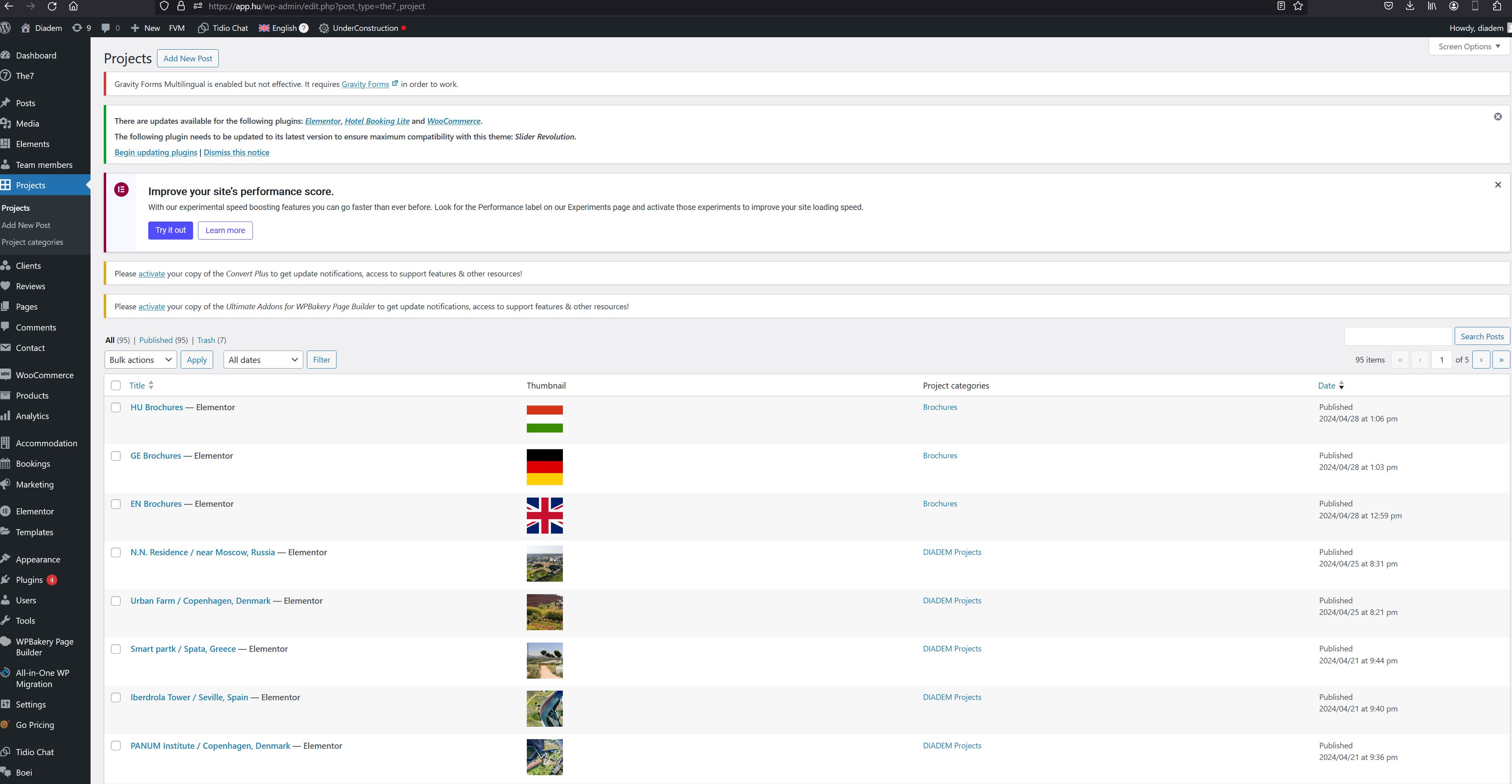
Task: Click the Add New Post button
Action: [x=187, y=58]
